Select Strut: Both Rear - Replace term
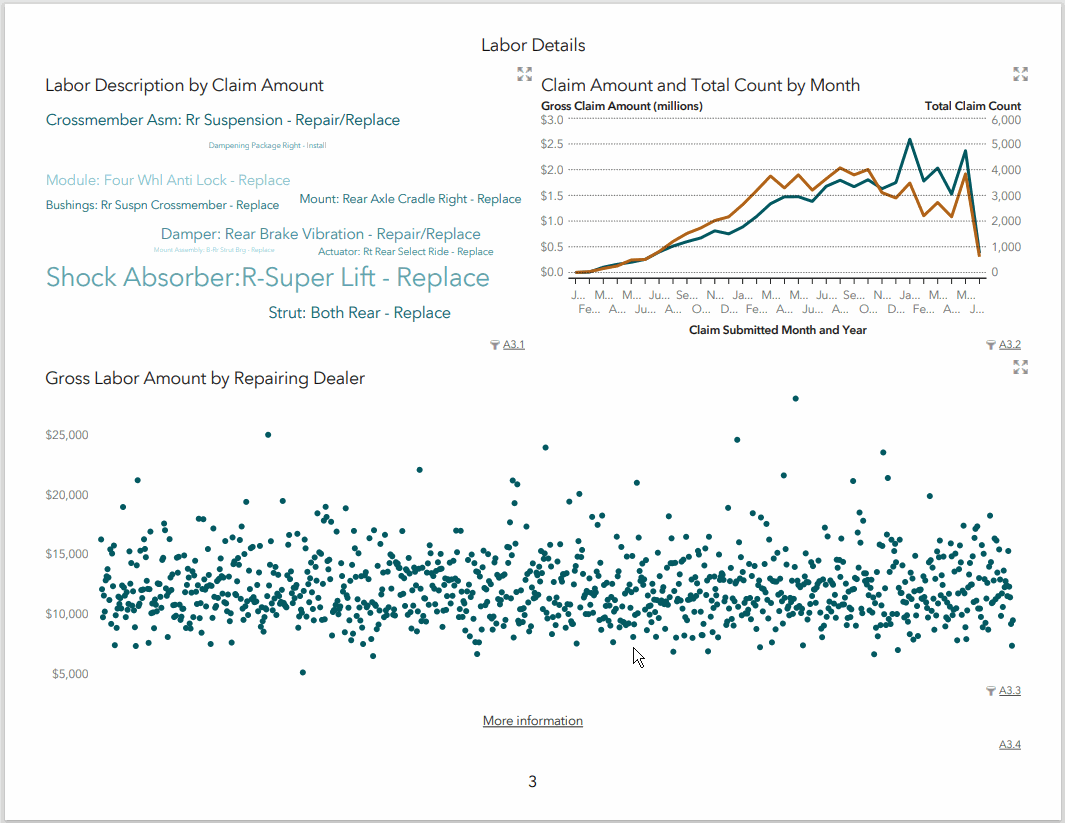 [x=359, y=313]
